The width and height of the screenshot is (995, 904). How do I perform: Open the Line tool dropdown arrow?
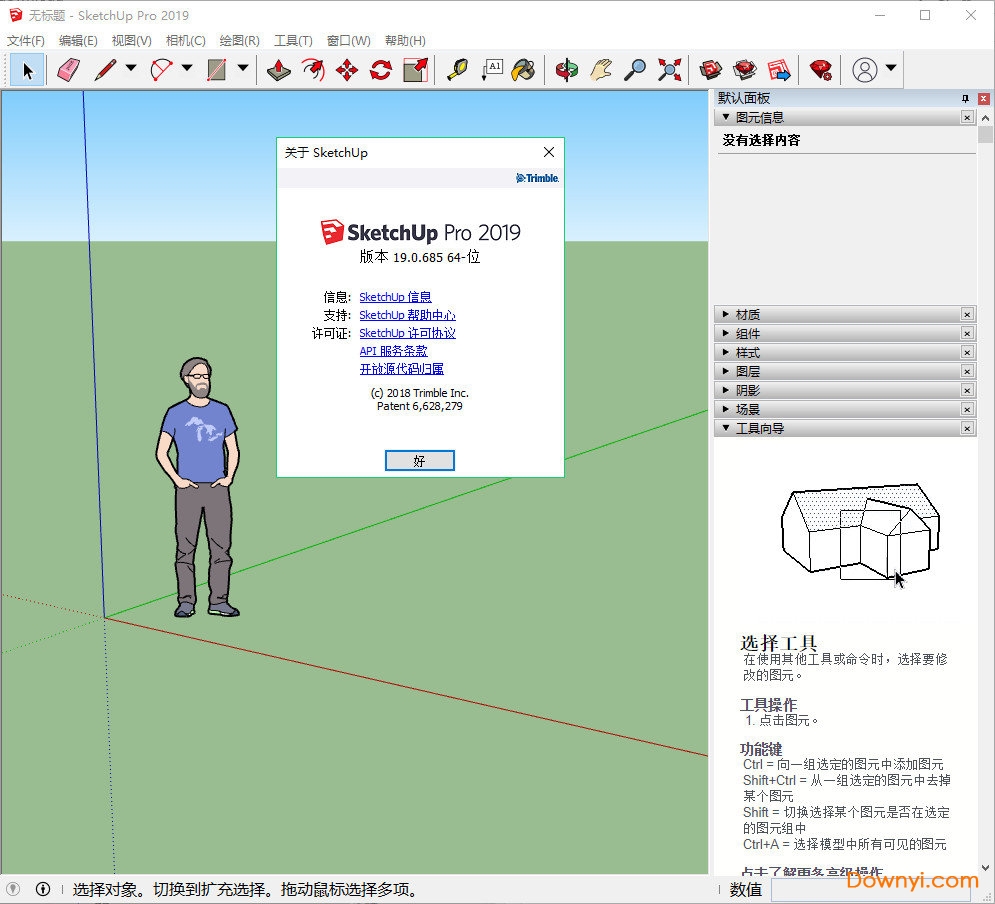click(131, 69)
